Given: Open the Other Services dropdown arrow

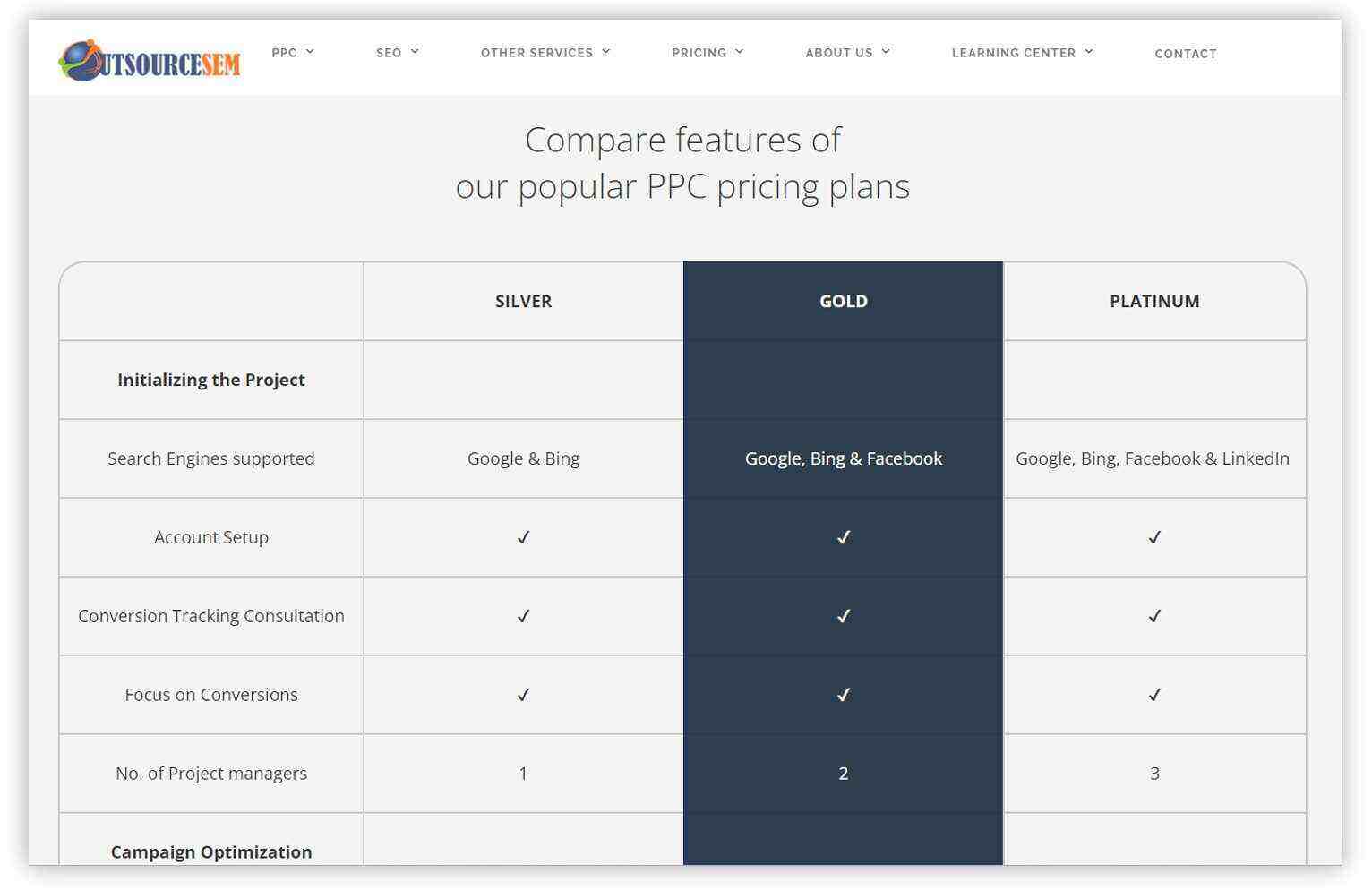Looking at the screenshot, I should point(606,52).
